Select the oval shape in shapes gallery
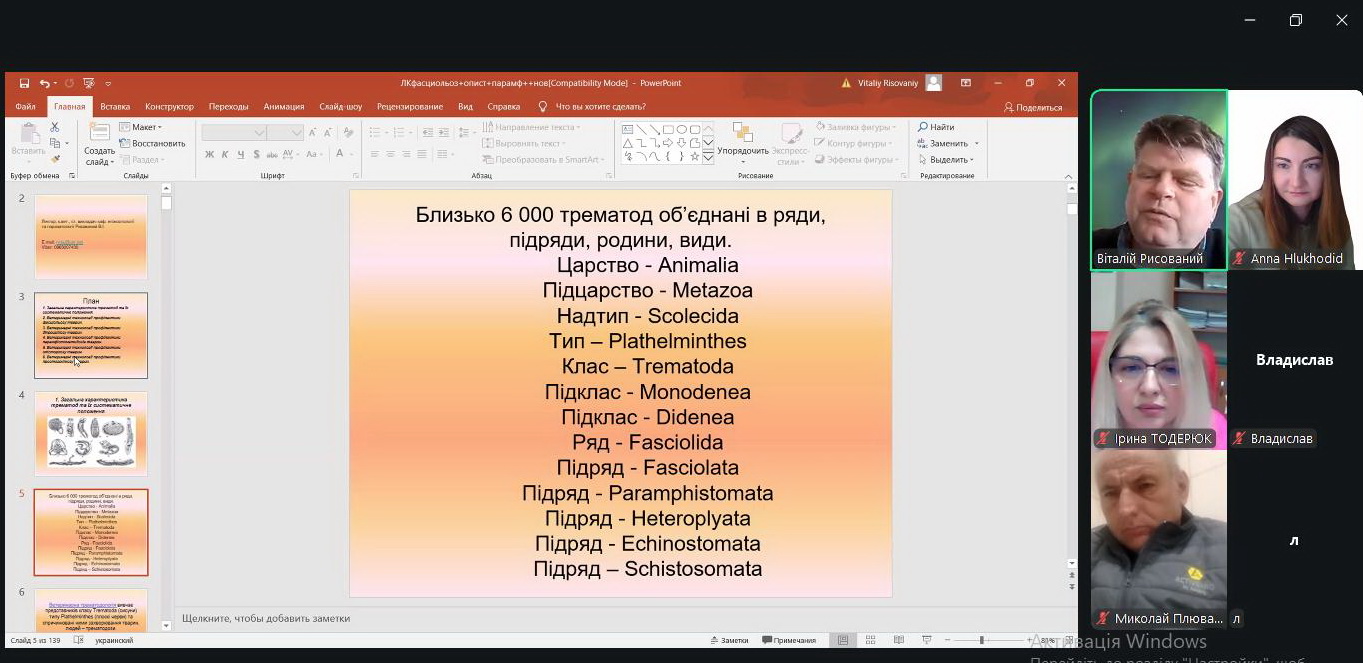 pyautogui.click(x=681, y=129)
